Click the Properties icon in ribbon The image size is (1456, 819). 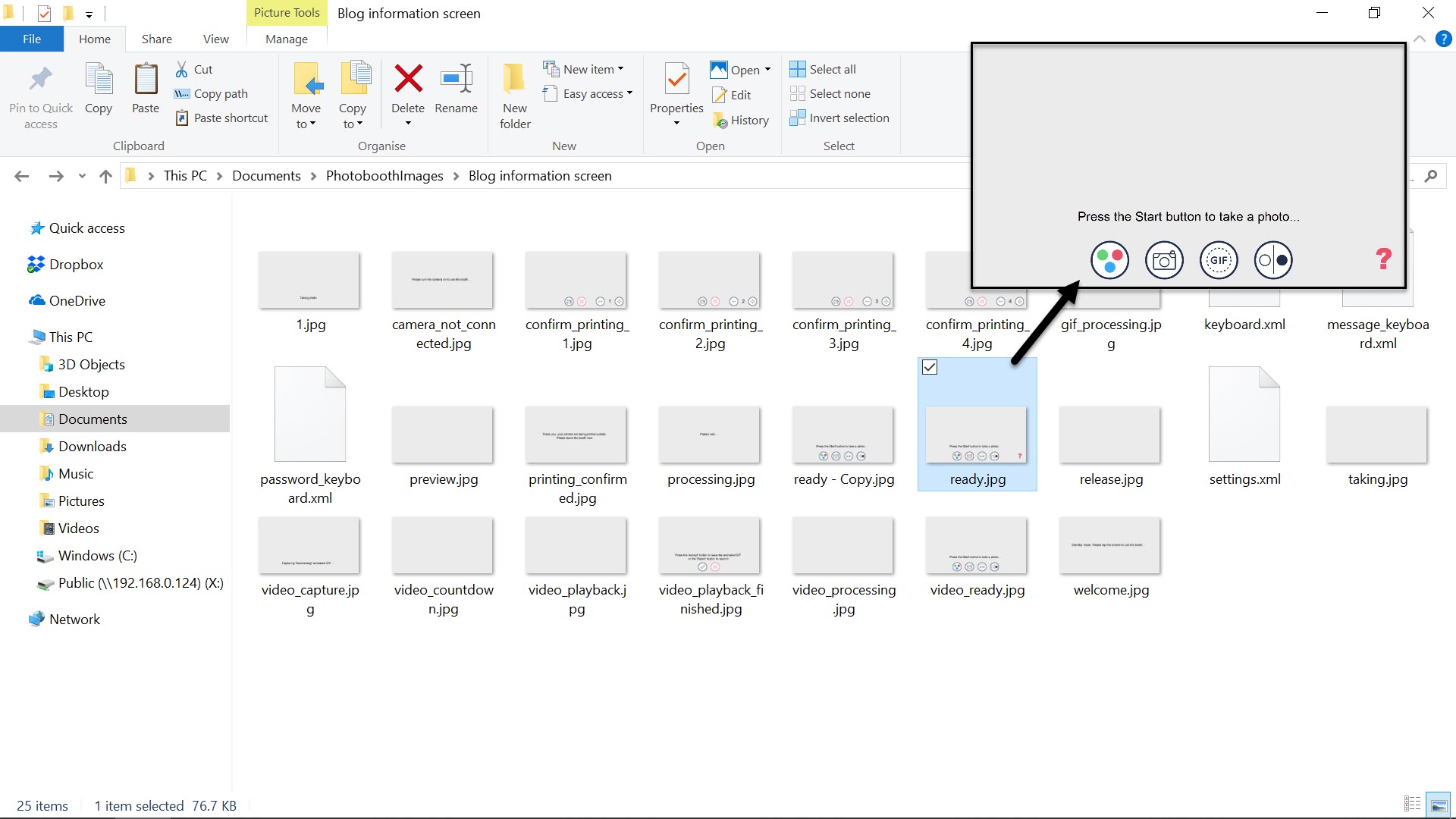click(676, 79)
